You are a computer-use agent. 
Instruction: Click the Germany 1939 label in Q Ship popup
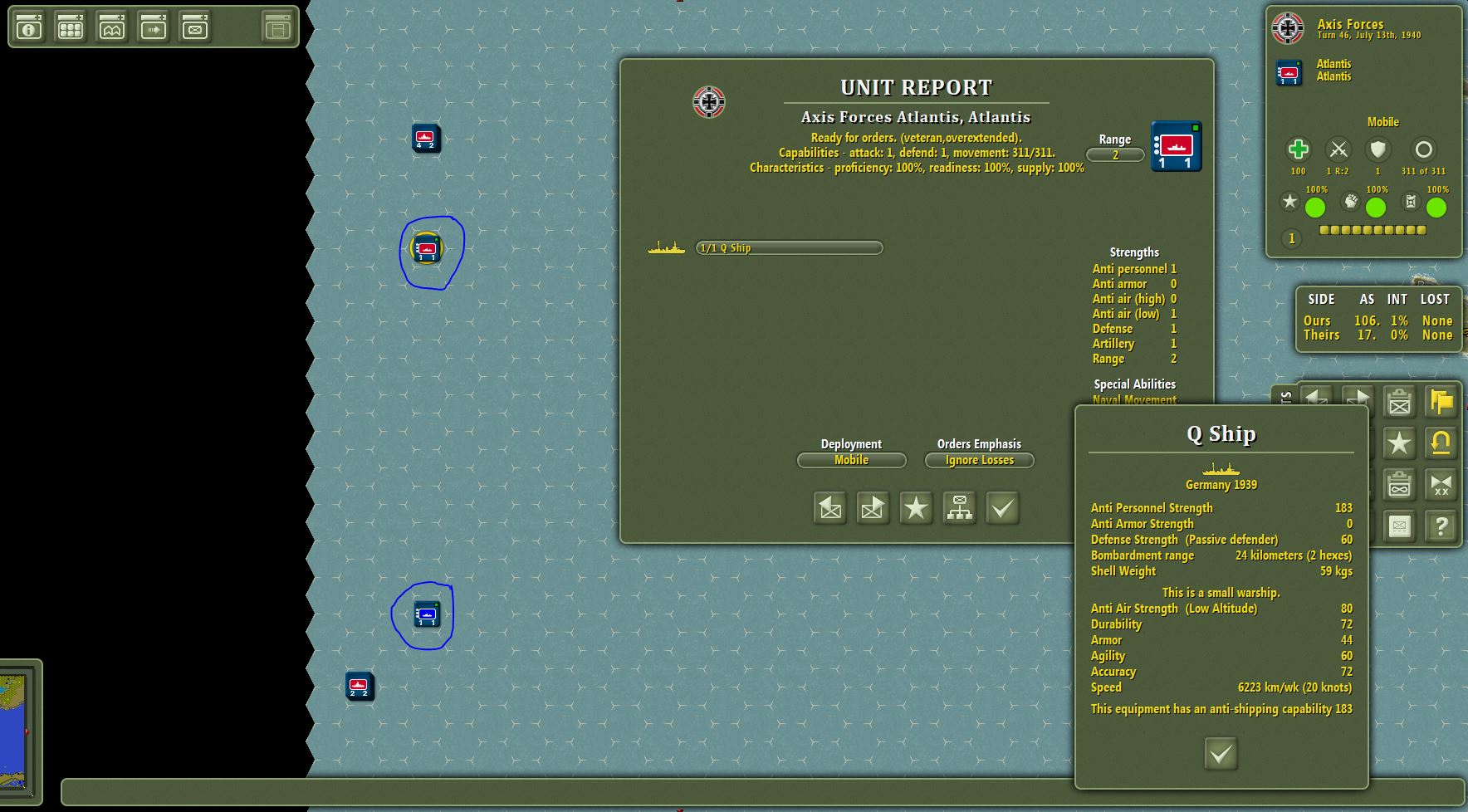(x=1221, y=485)
